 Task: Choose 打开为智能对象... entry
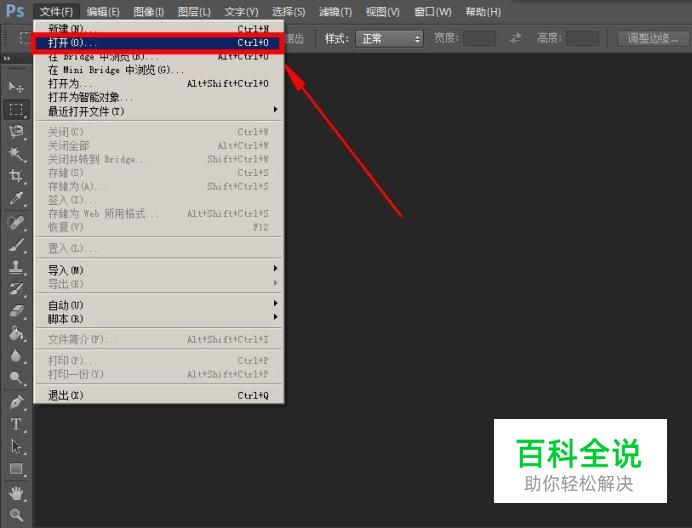[x=158, y=97]
